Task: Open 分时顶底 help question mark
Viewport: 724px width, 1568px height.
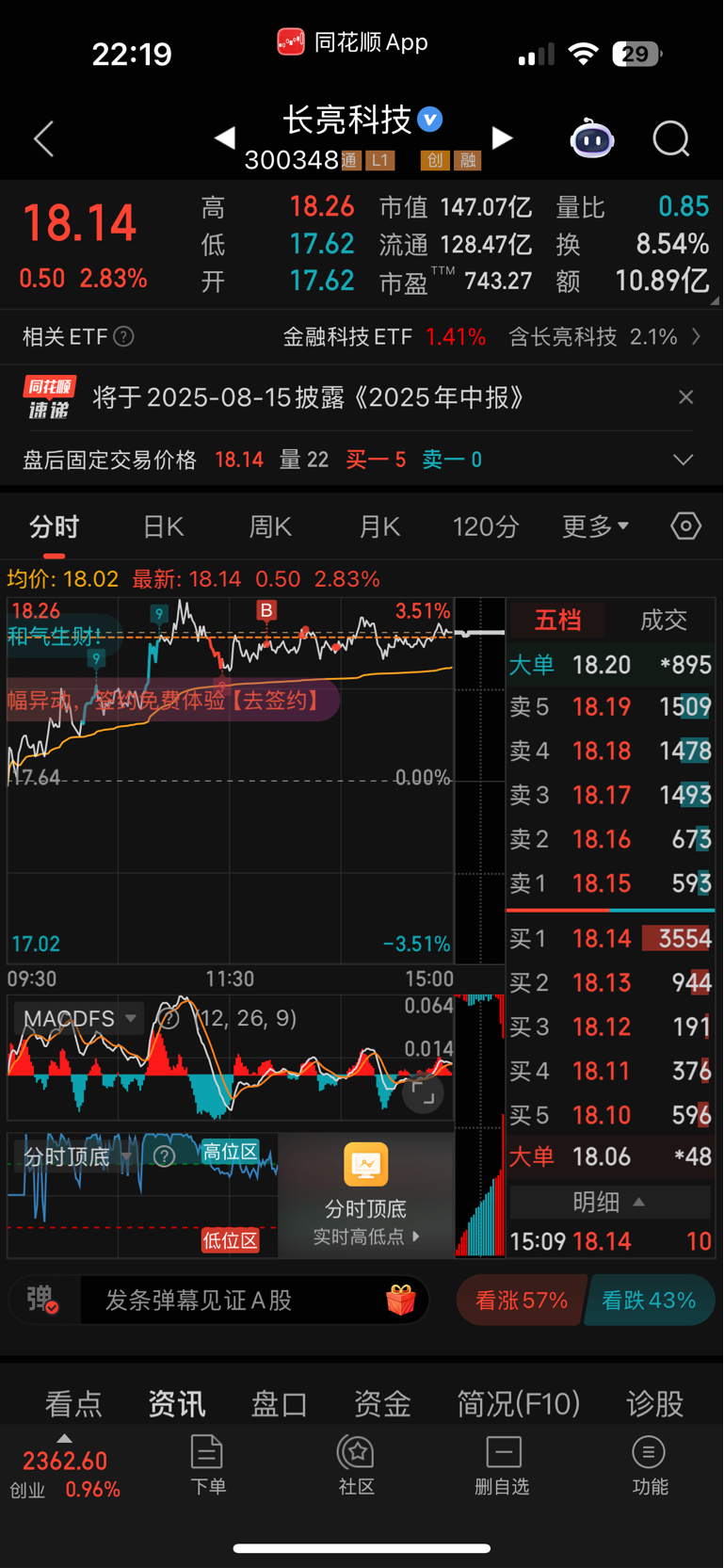Action: coord(164,1156)
